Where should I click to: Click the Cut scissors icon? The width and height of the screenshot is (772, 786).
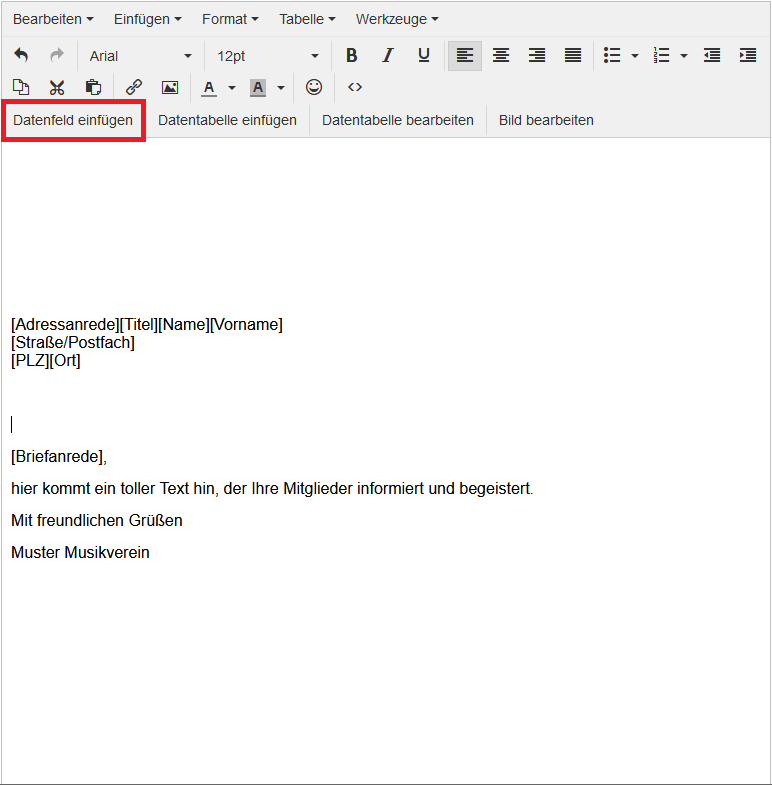pos(57,87)
